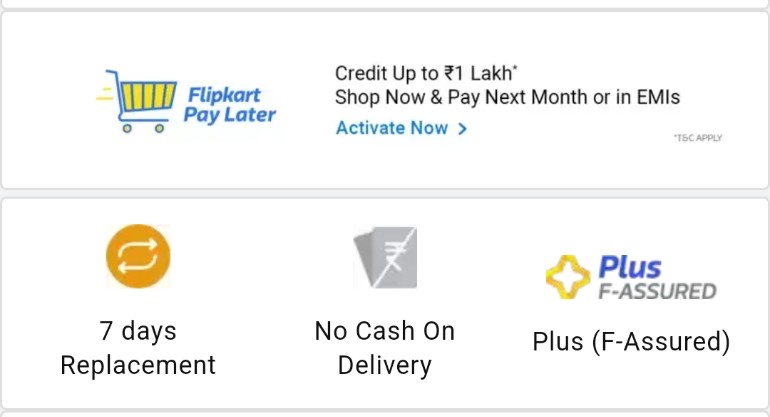Tap the Flipkart Pay Later shopping cart icon
The height and width of the screenshot is (417, 770).
[137, 101]
